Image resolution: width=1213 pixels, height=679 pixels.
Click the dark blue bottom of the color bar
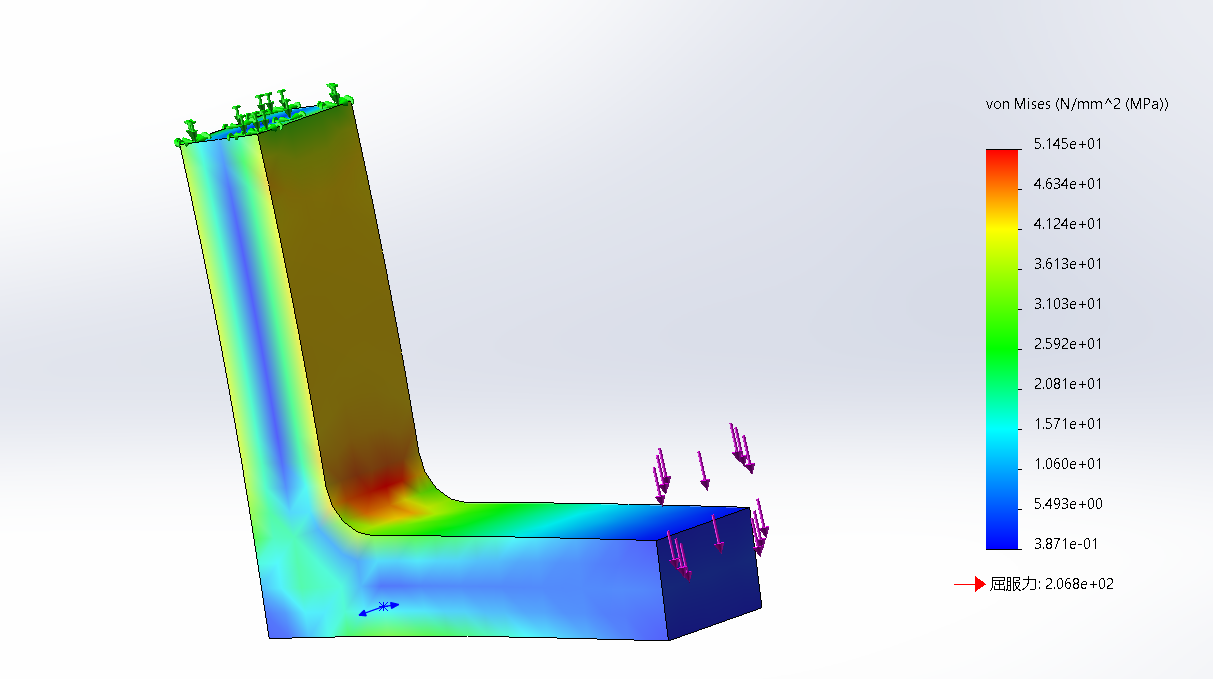pyautogui.click(x=1001, y=540)
